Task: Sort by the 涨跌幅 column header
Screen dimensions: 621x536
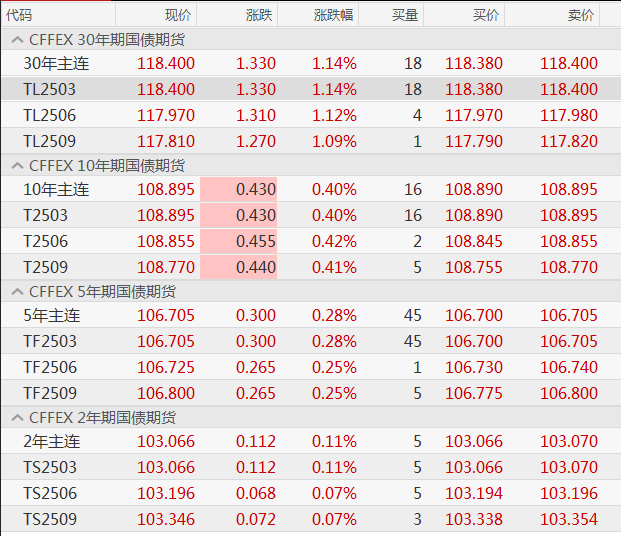Action: [x=318, y=15]
